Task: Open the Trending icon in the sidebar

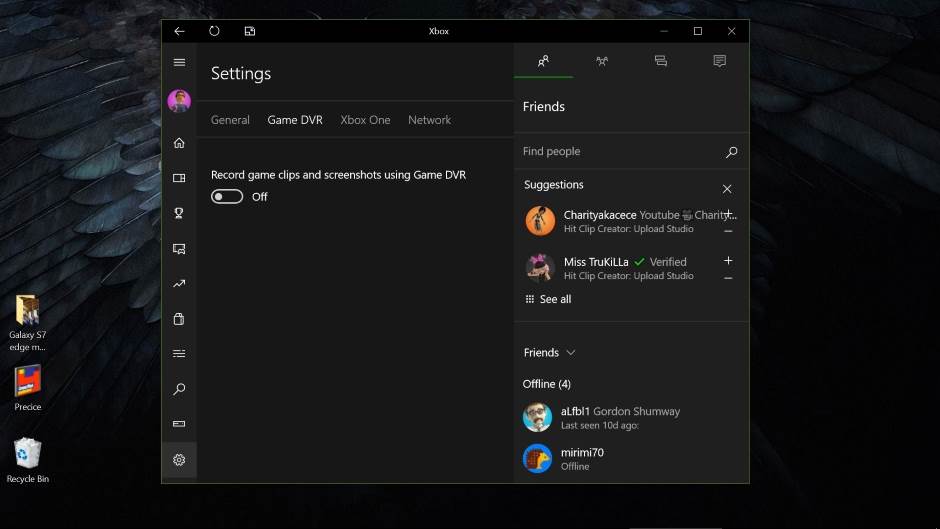Action: [179, 284]
